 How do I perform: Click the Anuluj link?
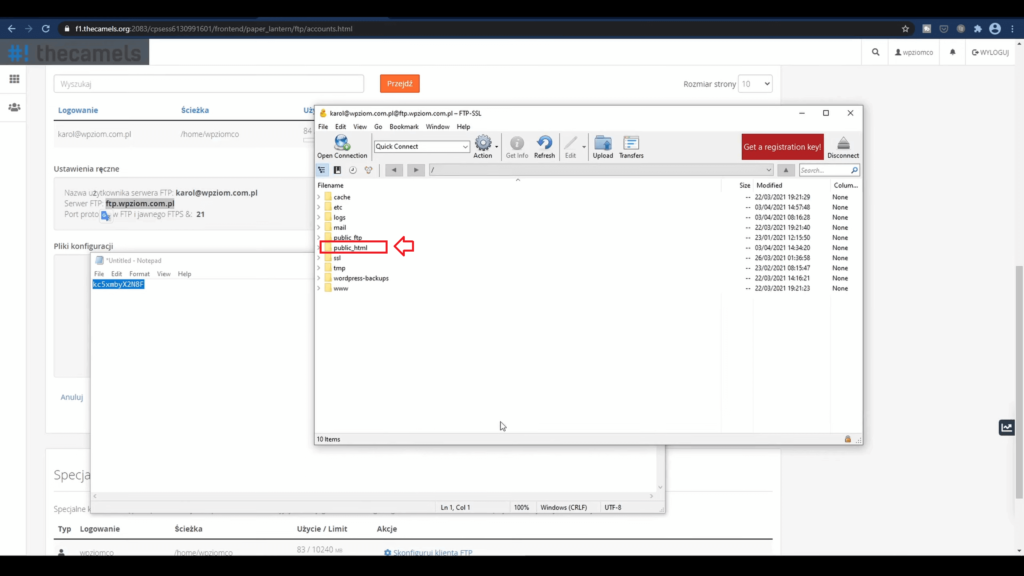pyautogui.click(x=71, y=397)
